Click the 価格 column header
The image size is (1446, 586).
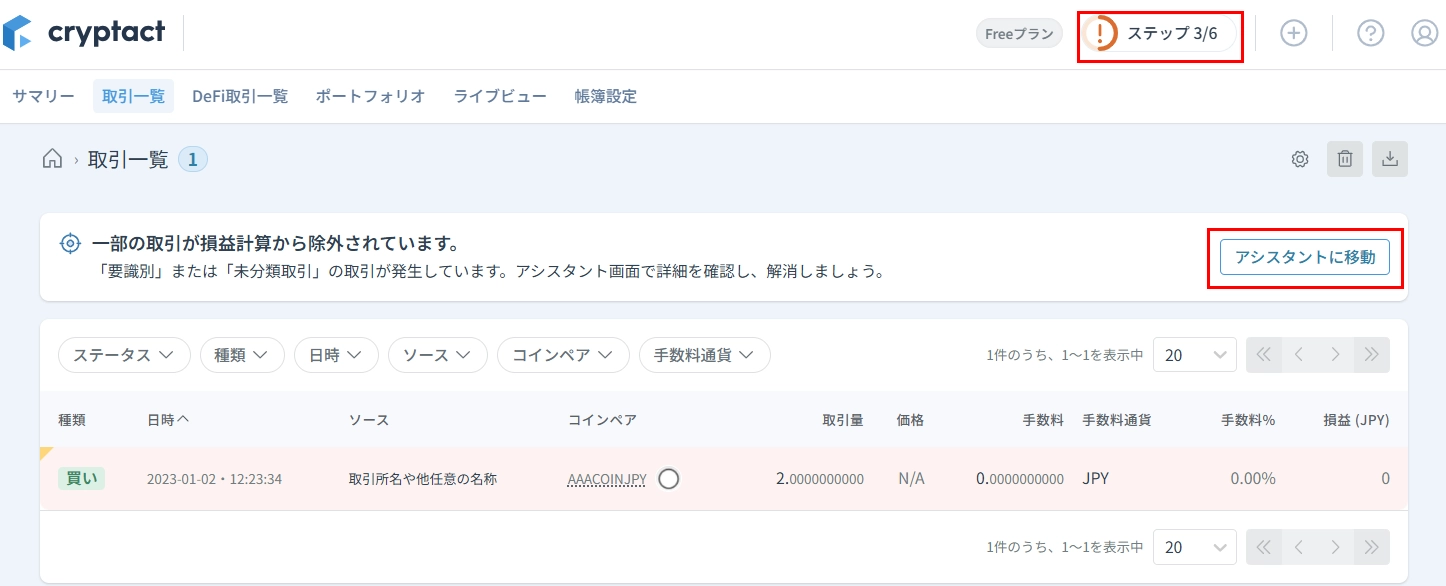point(911,420)
